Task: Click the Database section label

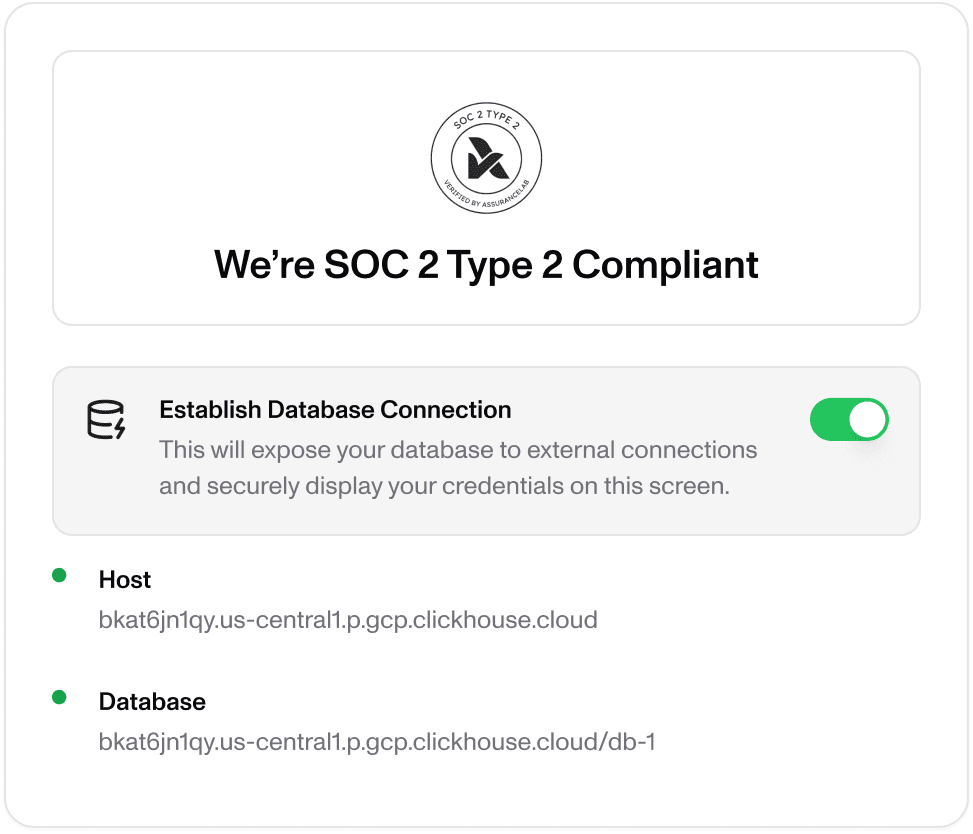Action: (151, 701)
